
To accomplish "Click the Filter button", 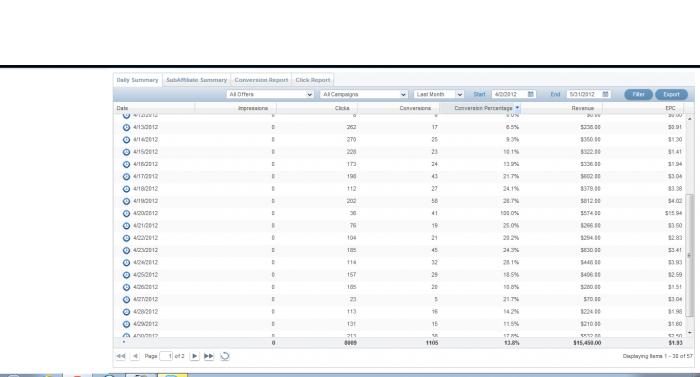I will 638,94.
